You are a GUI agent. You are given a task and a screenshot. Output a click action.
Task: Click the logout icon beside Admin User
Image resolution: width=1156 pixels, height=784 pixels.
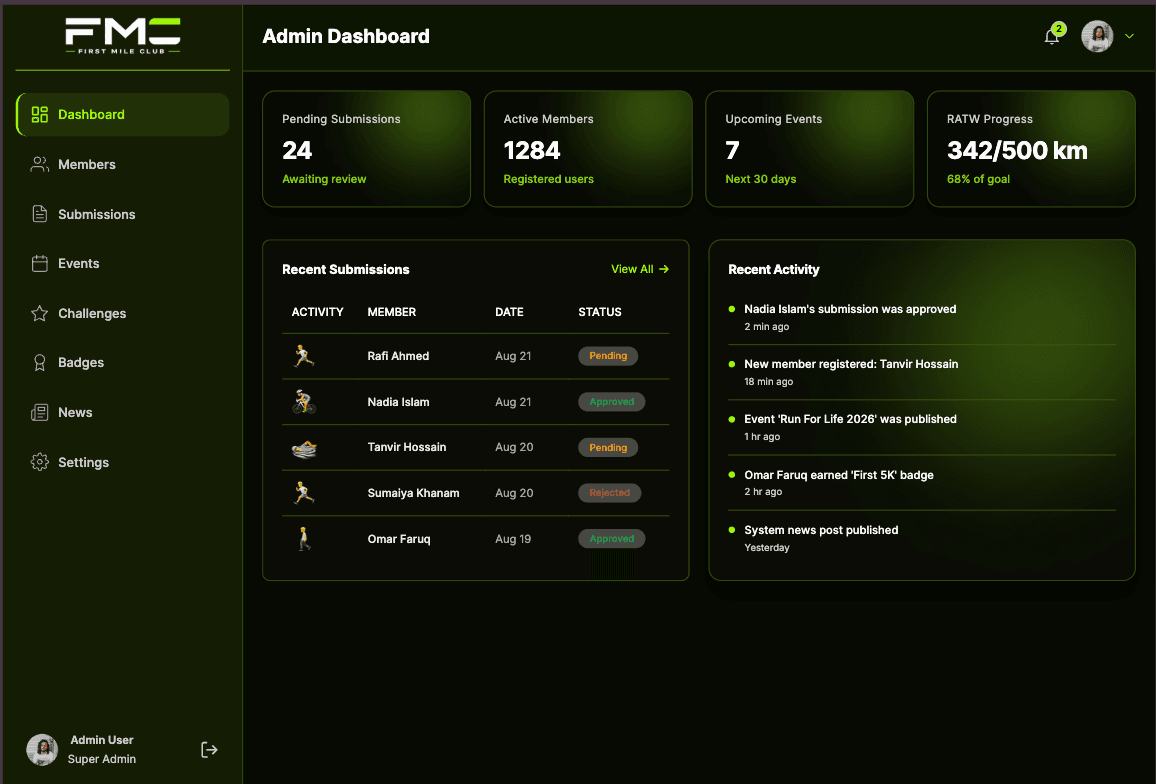point(209,749)
